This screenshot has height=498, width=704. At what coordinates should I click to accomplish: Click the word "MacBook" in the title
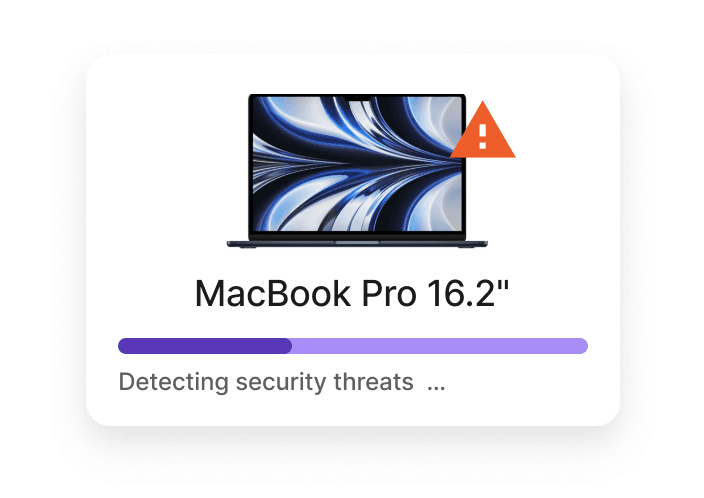(x=273, y=294)
